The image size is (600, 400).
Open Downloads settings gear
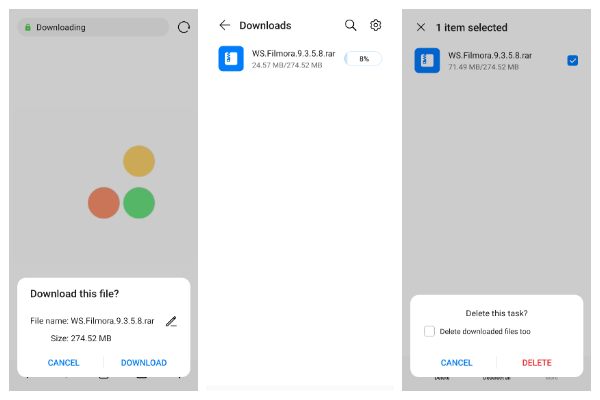coord(375,25)
